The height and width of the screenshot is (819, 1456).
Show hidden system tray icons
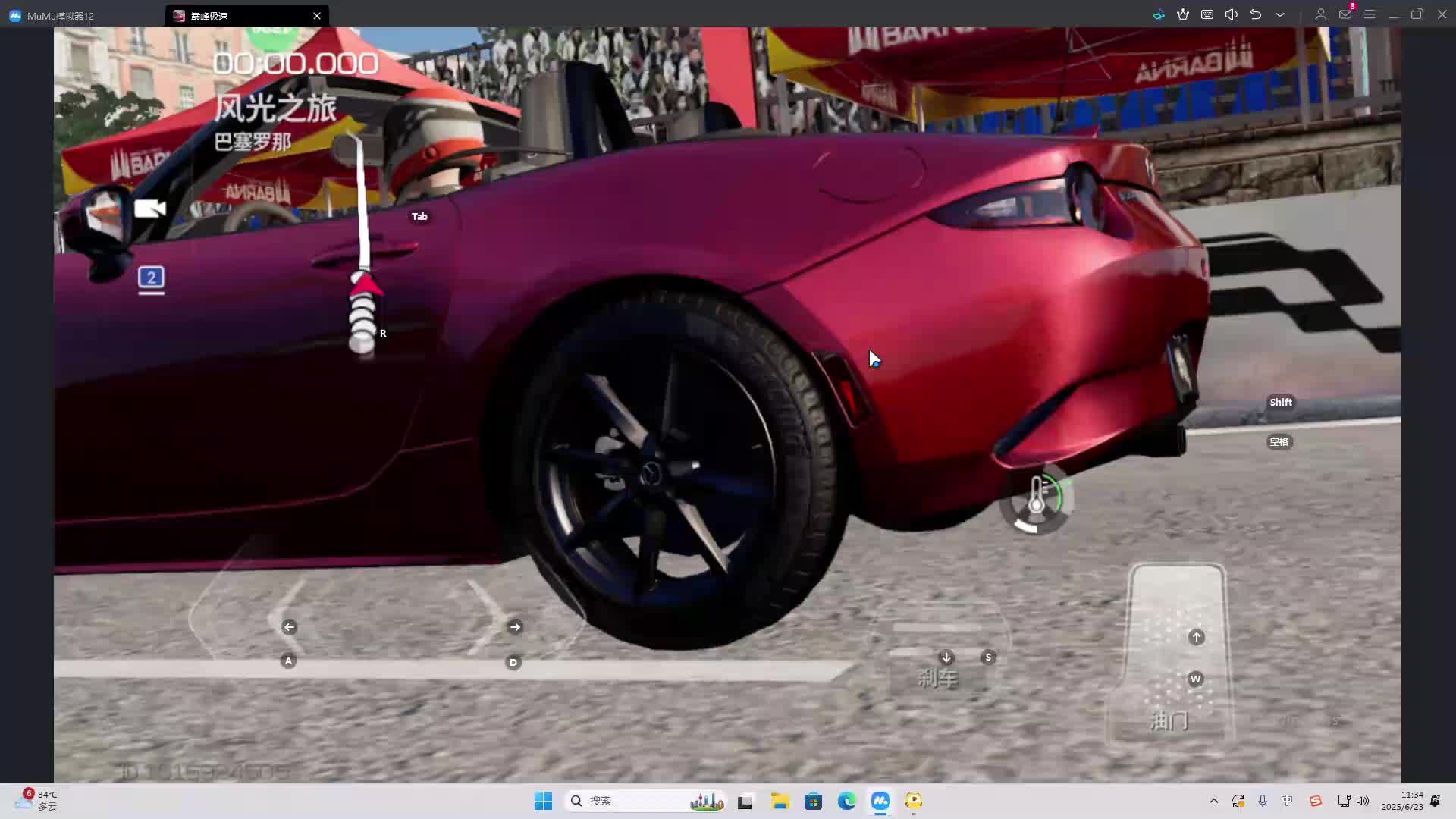pyautogui.click(x=1214, y=801)
